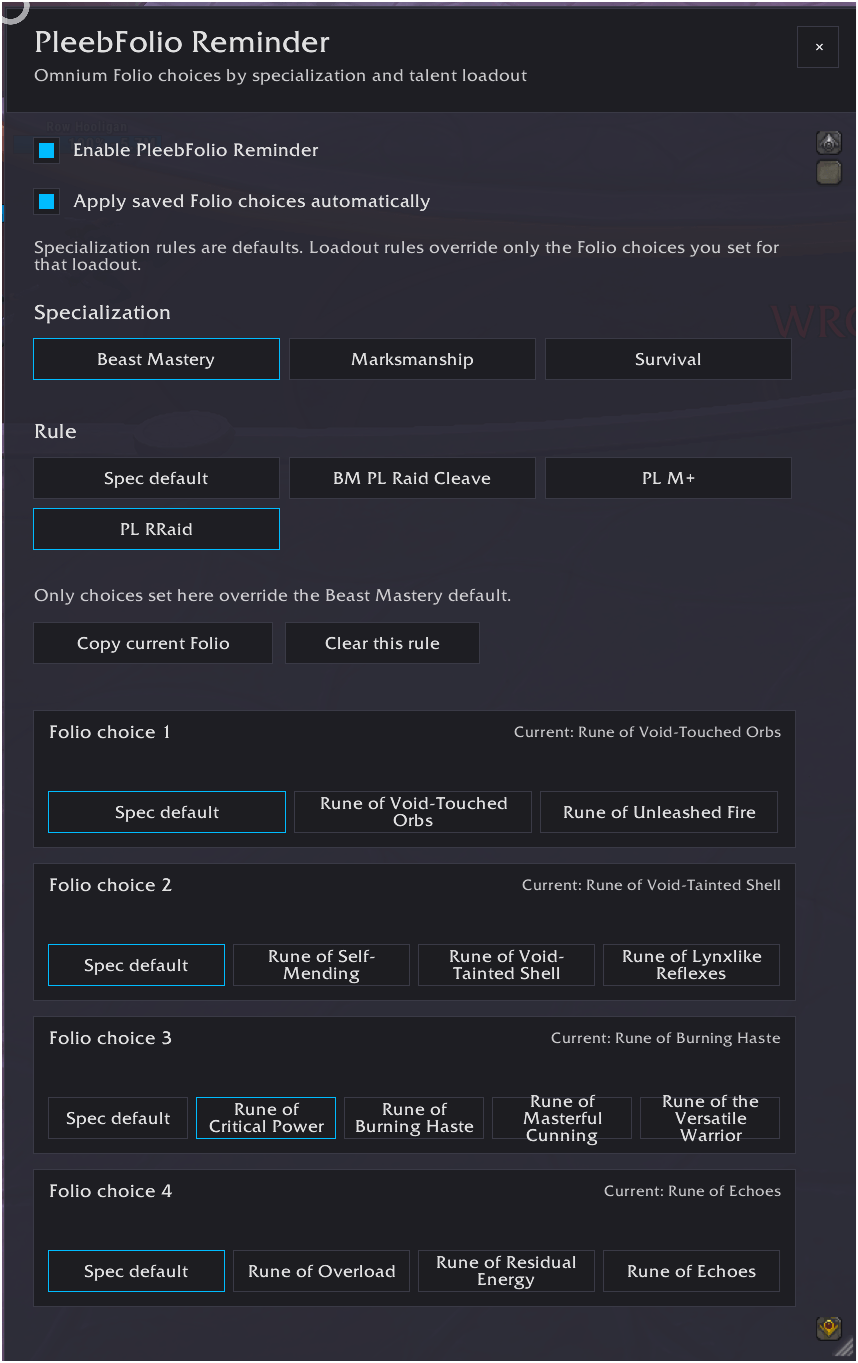
Task: Click the scrollbar thumb below the up arrow
Action: [x=828, y=173]
